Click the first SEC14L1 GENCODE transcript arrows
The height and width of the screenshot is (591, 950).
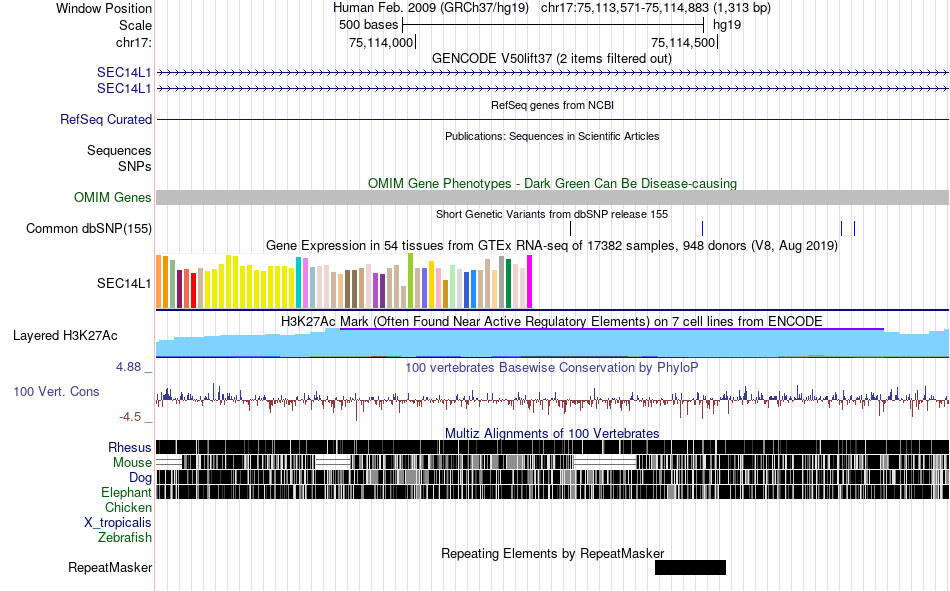pyautogui.click(x=553, y=73)
